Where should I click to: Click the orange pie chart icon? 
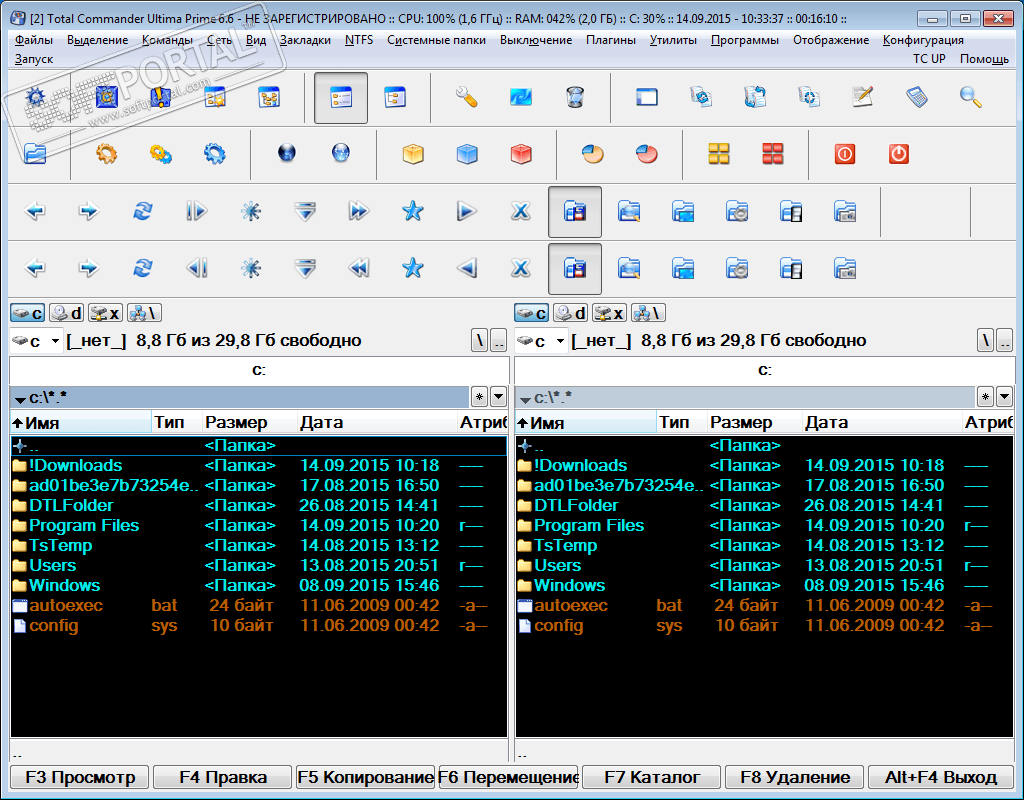click(593, 154)
